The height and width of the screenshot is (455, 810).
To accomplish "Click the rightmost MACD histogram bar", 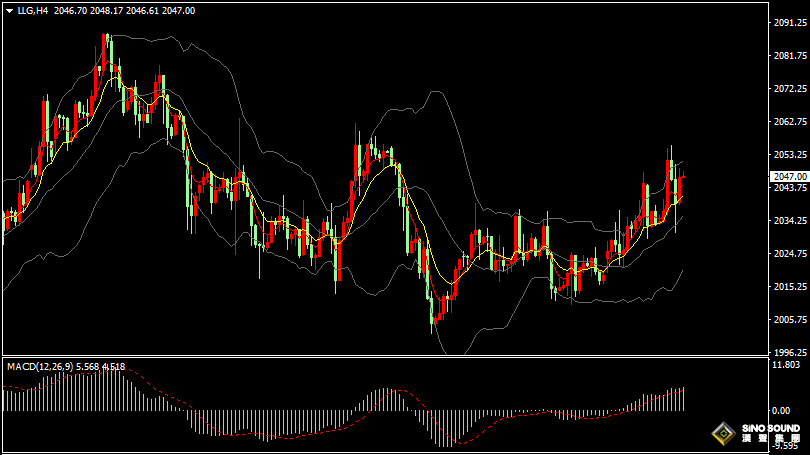I will click(x=683, y=398).
